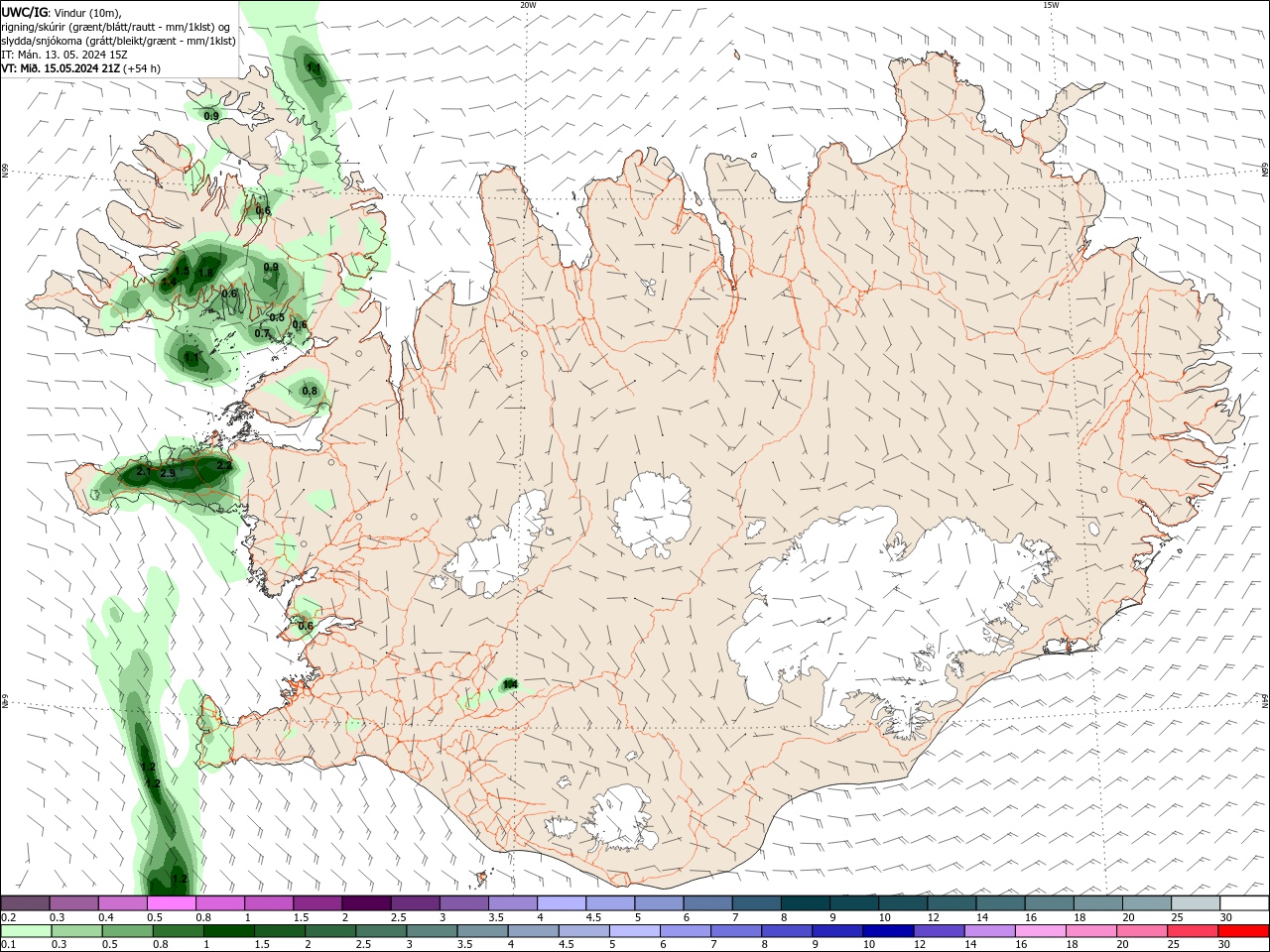
Task: Select the dark teal 8 swatch in upper legend
Action: tap(806, 903)
